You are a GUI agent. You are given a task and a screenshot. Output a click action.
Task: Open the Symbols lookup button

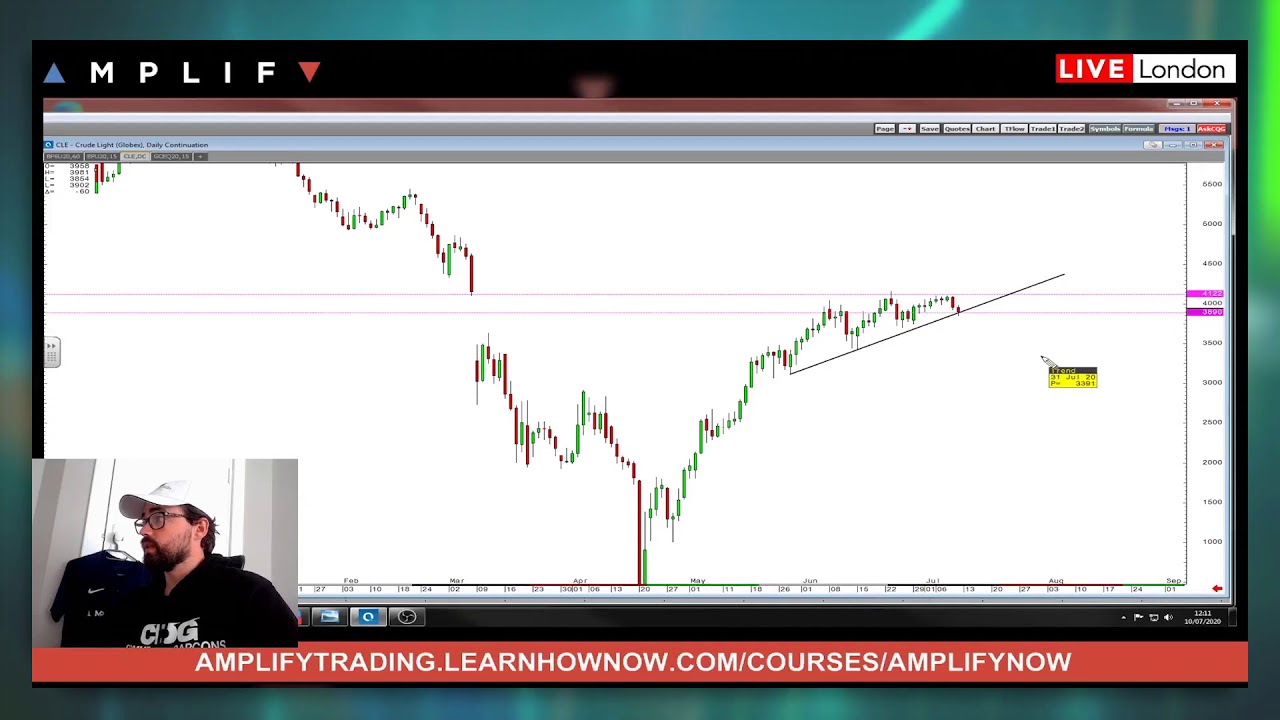tap(1105, 129)
